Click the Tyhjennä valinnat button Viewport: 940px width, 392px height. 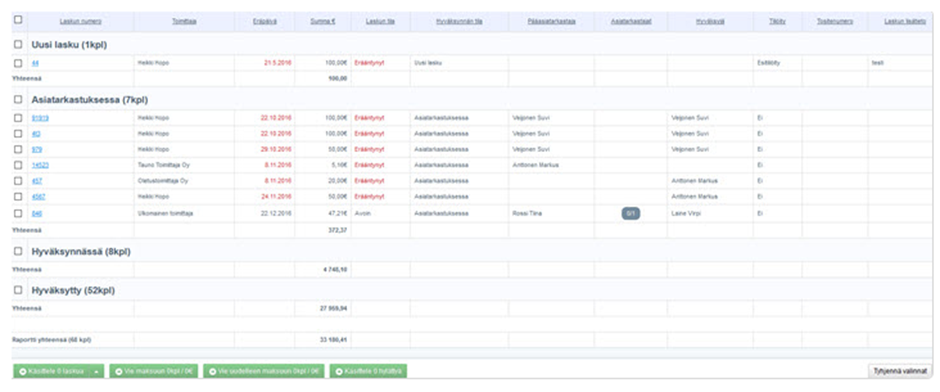pyautogui.click(x=900, y=371)
